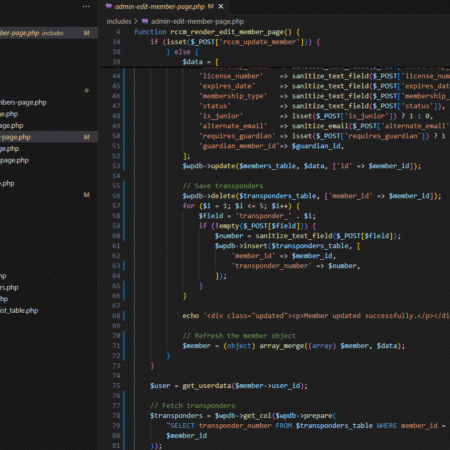Click line number 75 in the gutter
450x450 pixels.
click(116, 386)
